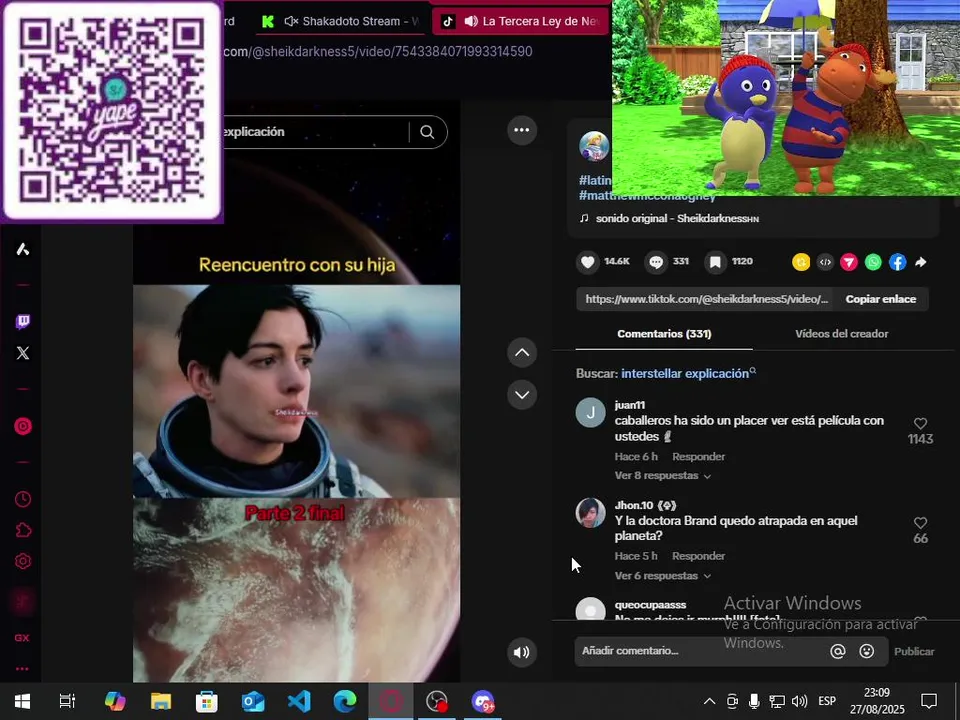
Task: Open Visual Studio Code from taskbar
Action: (299, 701)
